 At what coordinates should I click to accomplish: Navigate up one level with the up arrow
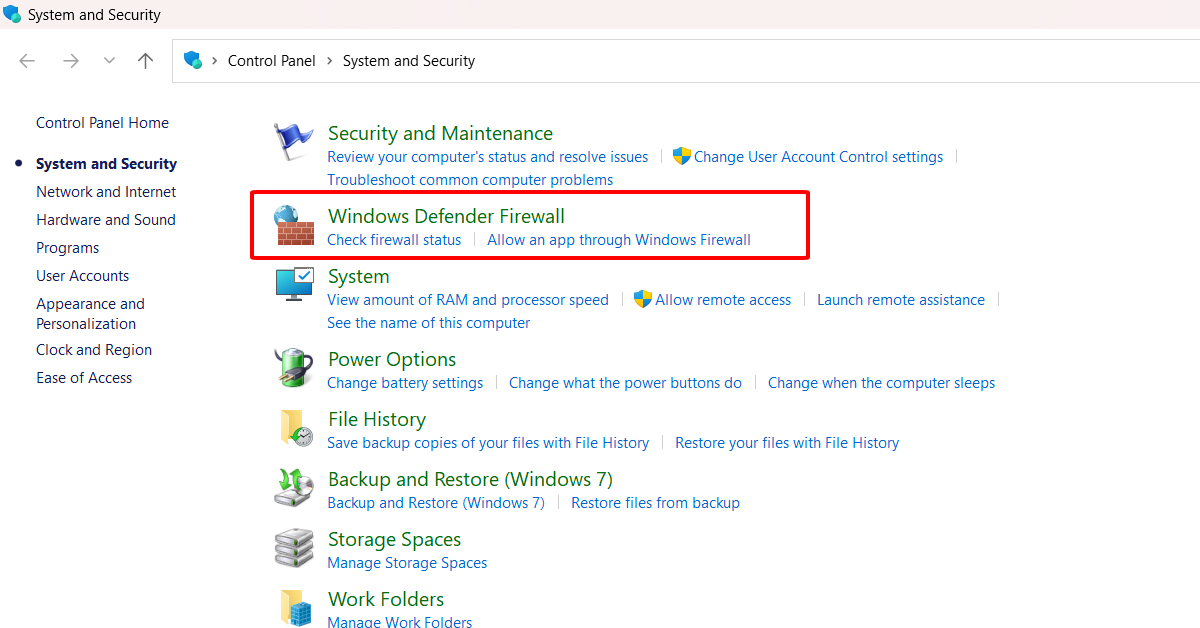[145, 60]
